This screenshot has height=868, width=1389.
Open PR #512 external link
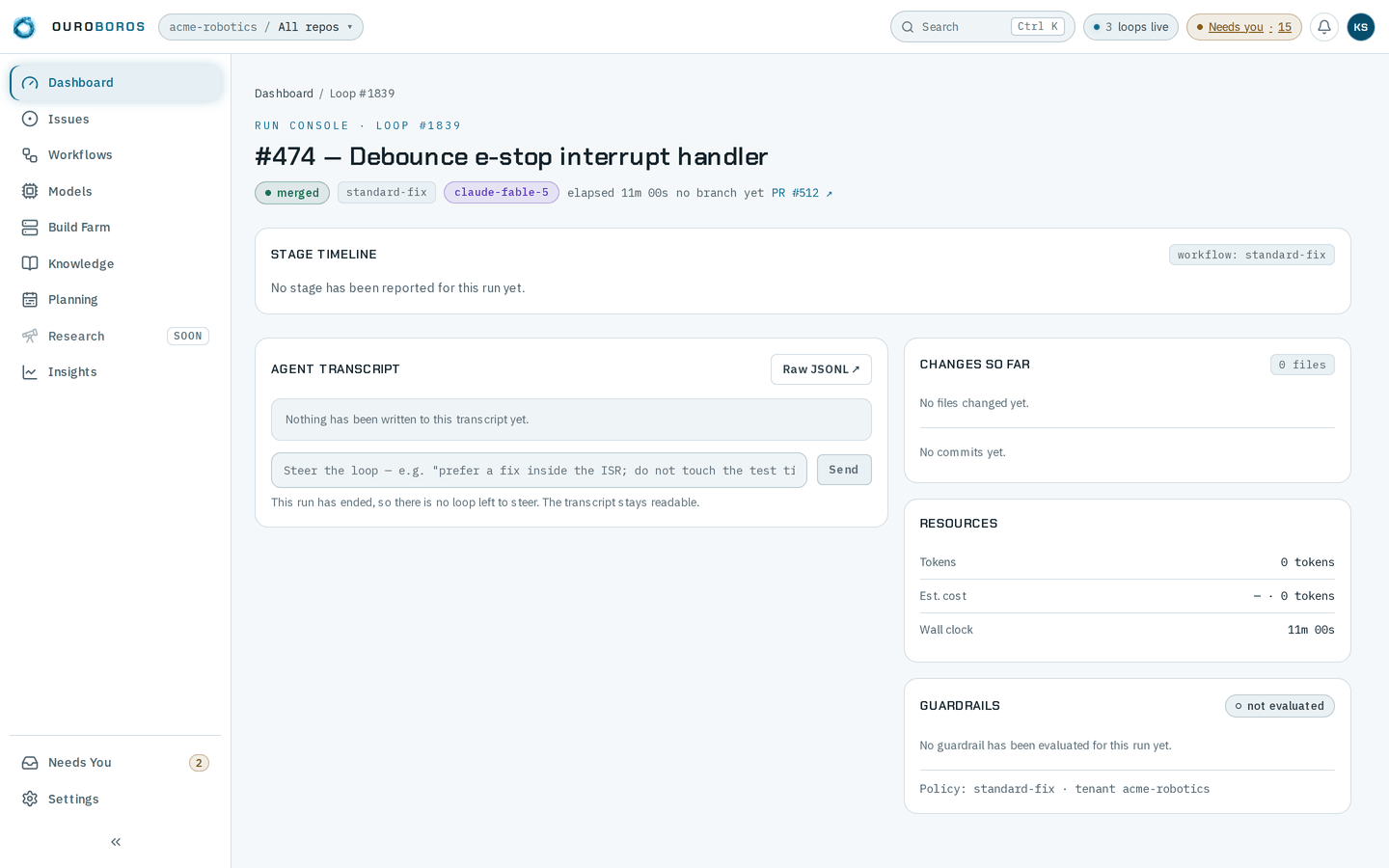803,193
